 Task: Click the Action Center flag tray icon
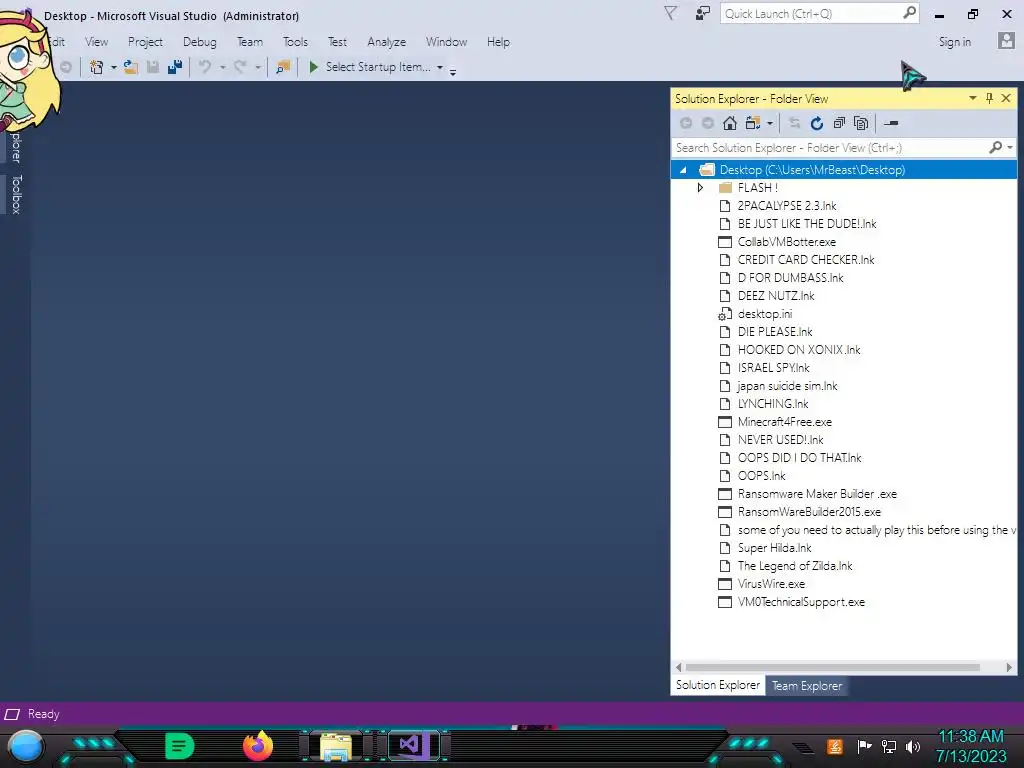click(864, 746)
